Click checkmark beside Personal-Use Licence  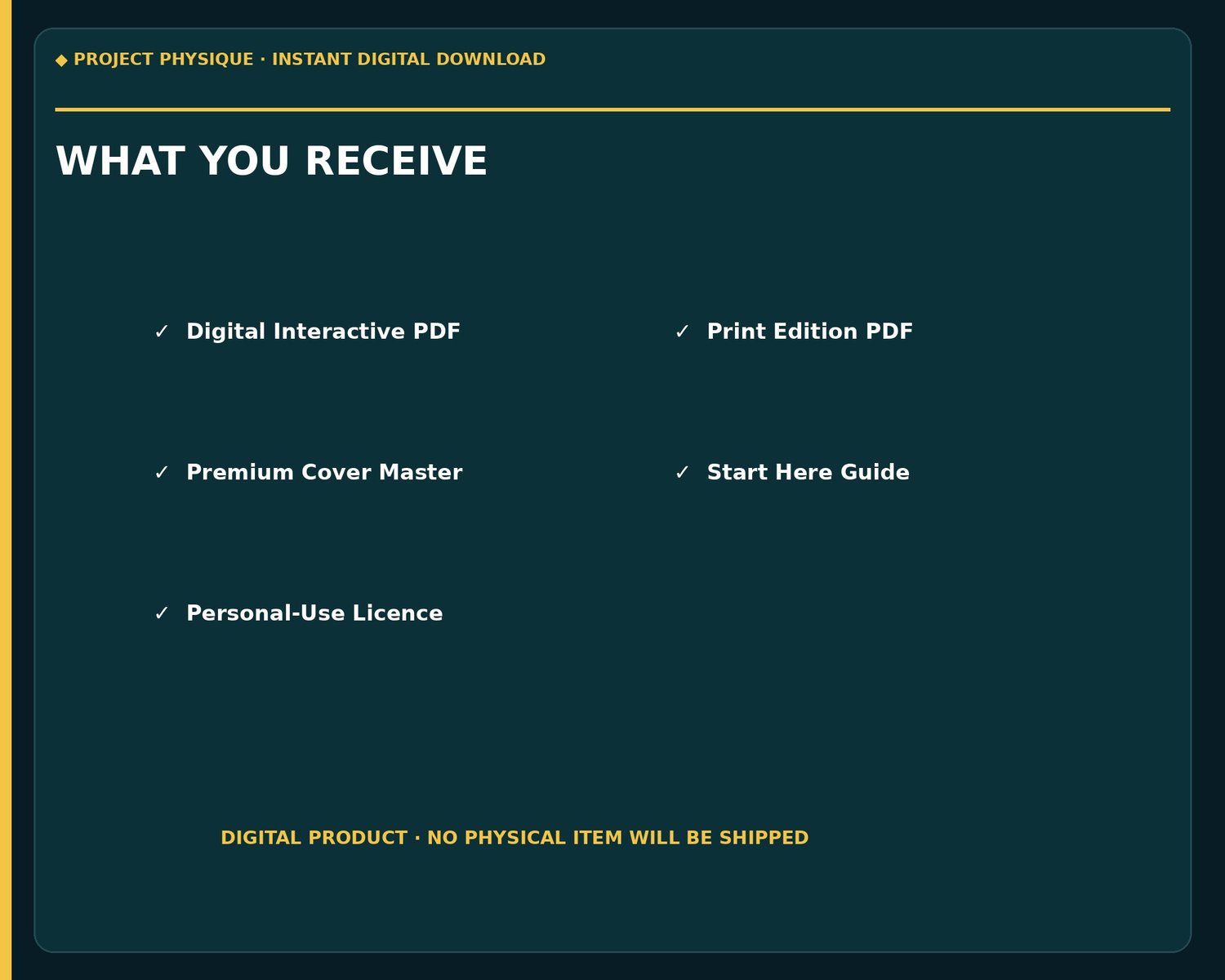pos(162,613)
